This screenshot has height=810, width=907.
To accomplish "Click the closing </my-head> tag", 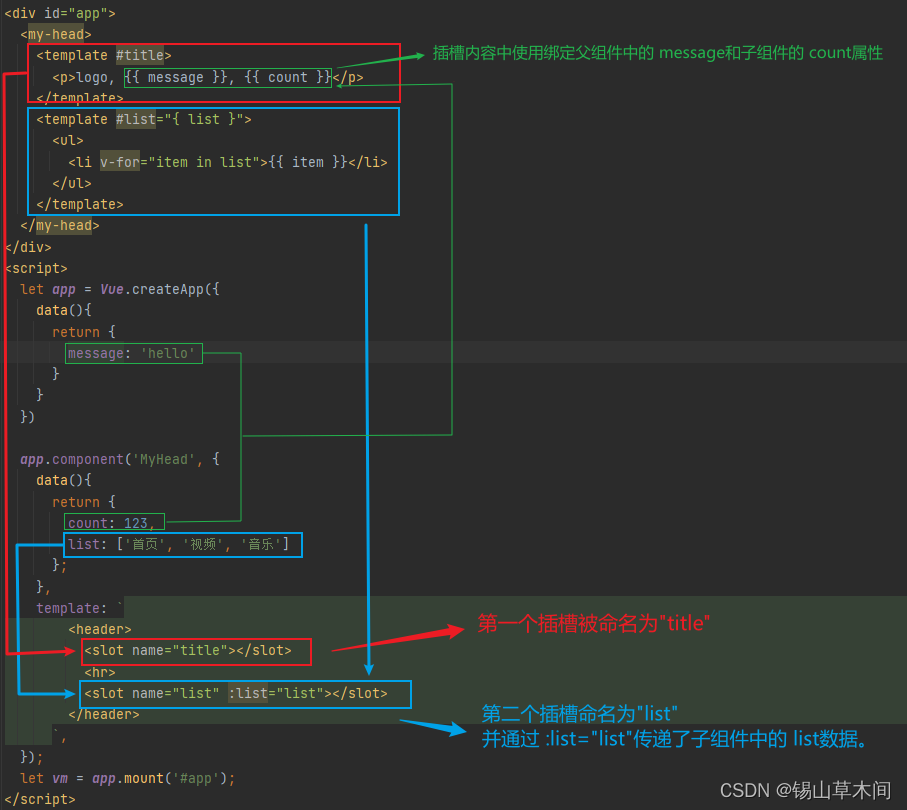I will [60, 226].
